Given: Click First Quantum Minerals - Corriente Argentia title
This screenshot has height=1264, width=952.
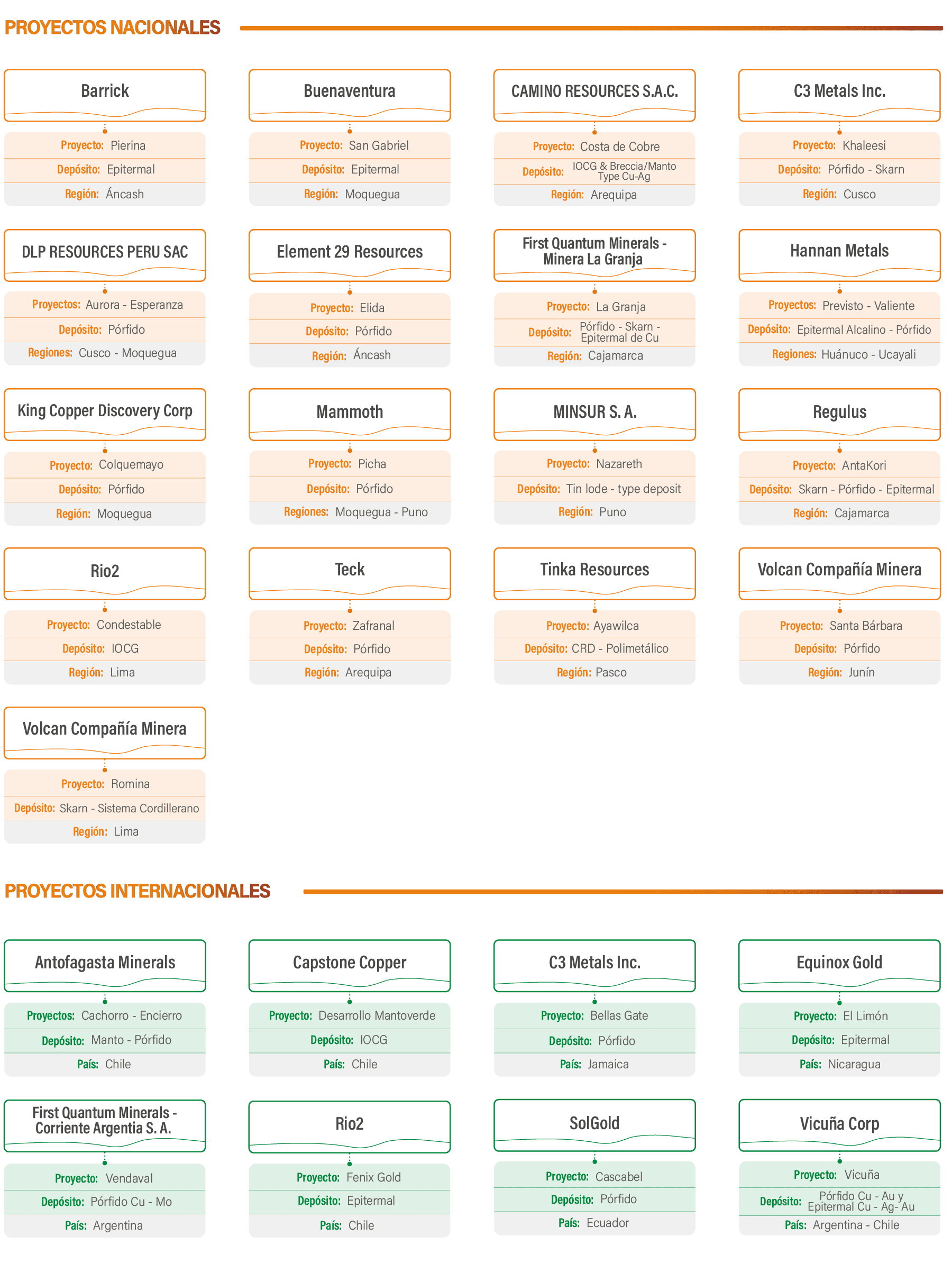Looking at the screenshot, I should [x=105, y=1120].
